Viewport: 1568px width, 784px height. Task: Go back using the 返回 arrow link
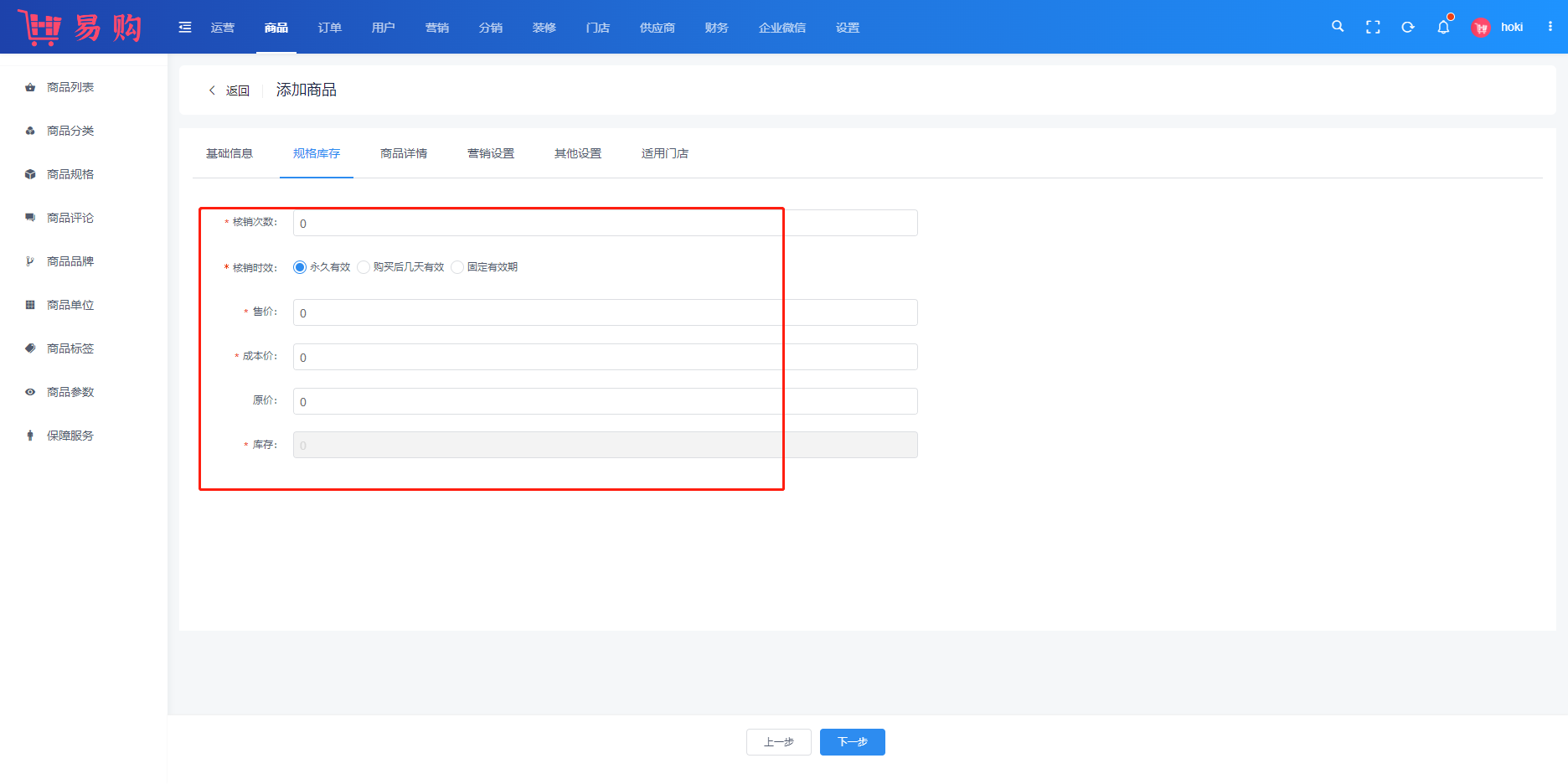[229, 90]
